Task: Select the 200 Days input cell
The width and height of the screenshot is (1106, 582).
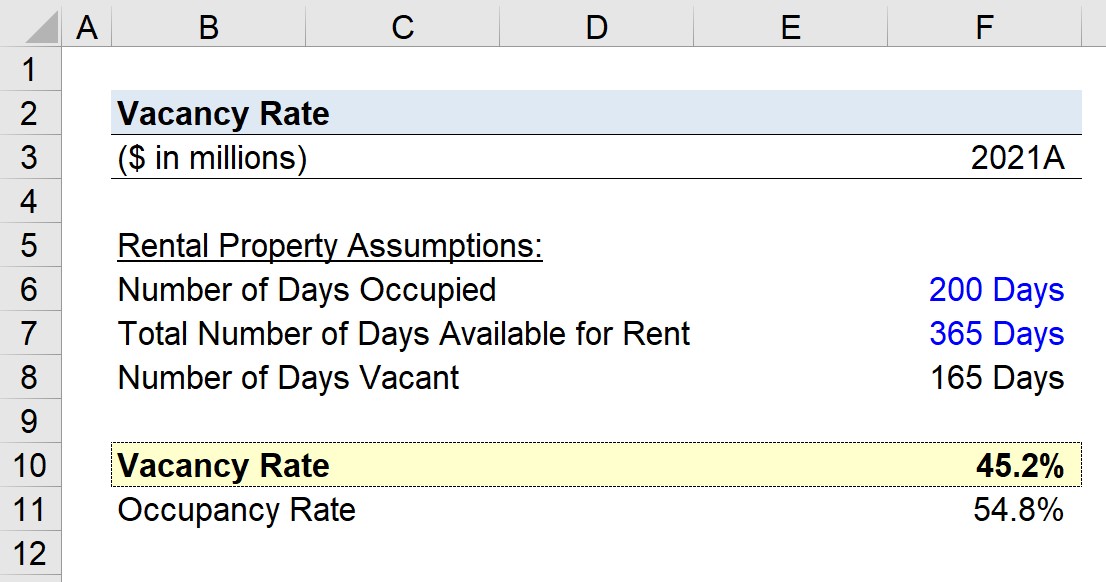Action: pos(984,289)
